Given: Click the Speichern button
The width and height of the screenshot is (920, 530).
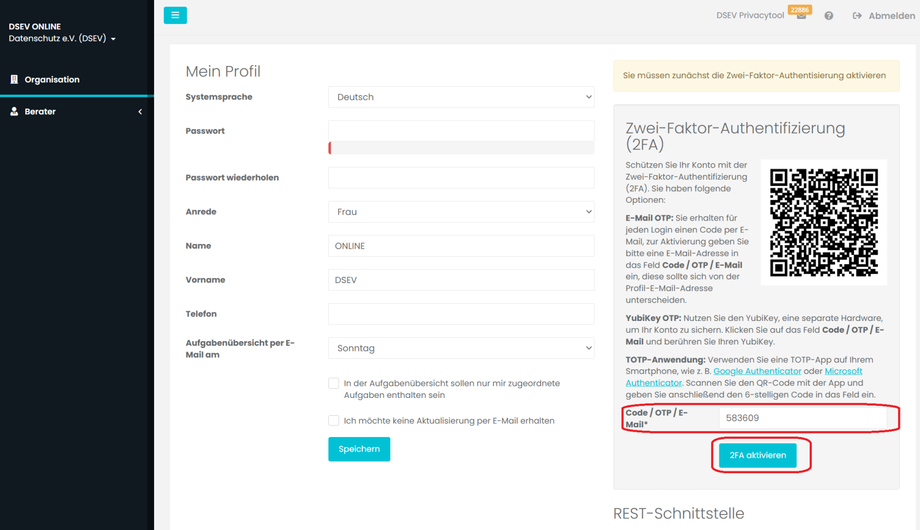Looking at the screenshot, I should coord(359,449).
